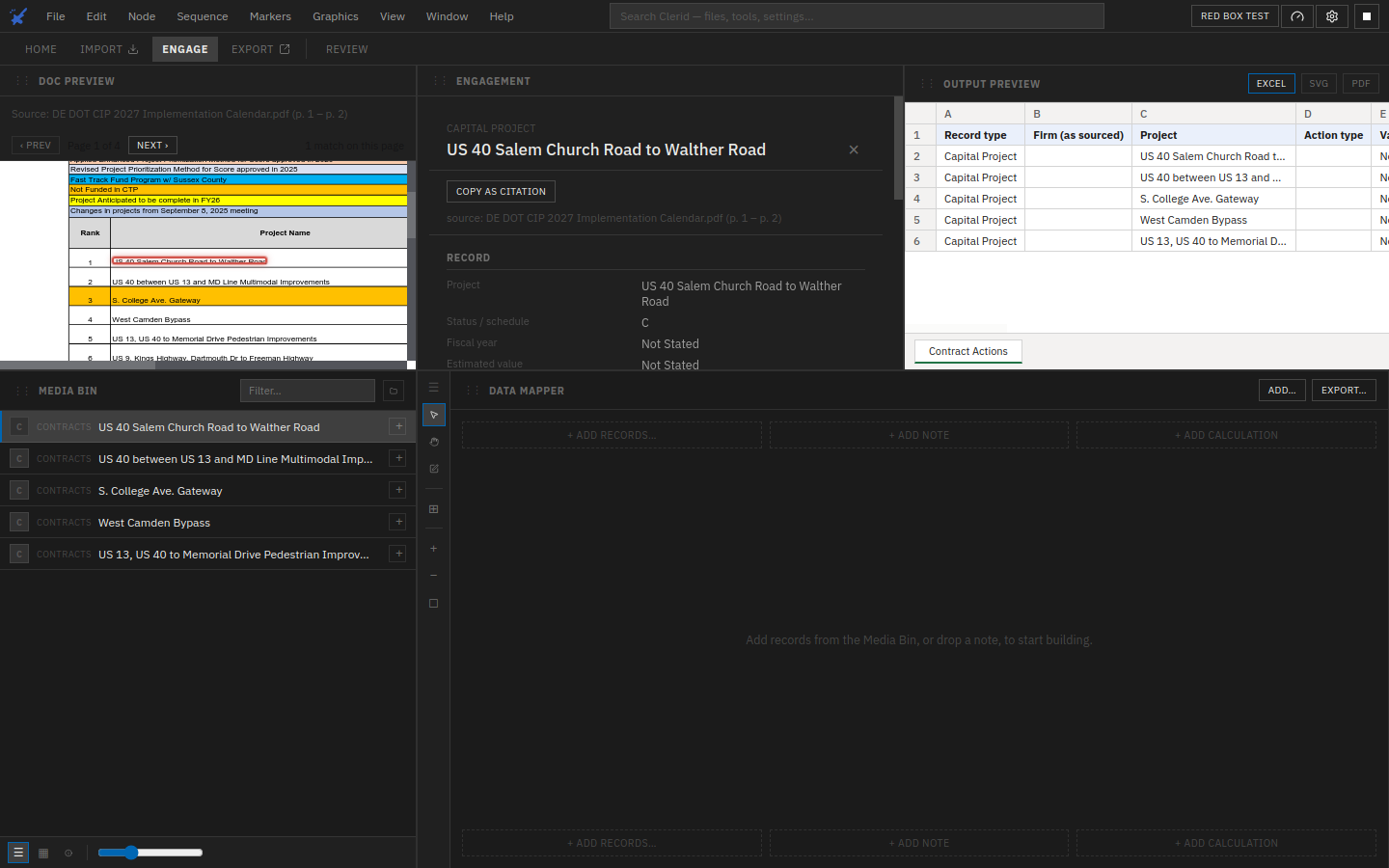Open the EXPORT... menu in Data Mapper
Image resolution: width=1389 pixels, height=868 pixels.
tap(1344, 391)
